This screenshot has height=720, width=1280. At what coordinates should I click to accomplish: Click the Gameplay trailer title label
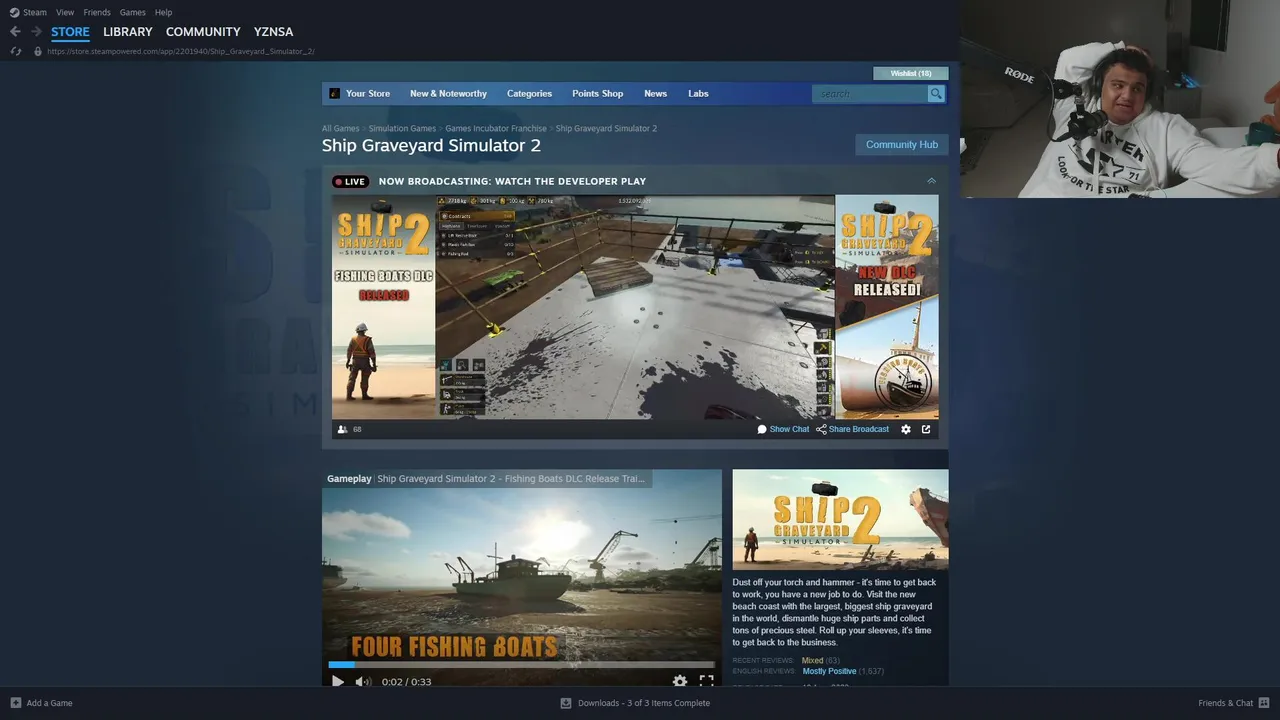click(x=486, y=479)
